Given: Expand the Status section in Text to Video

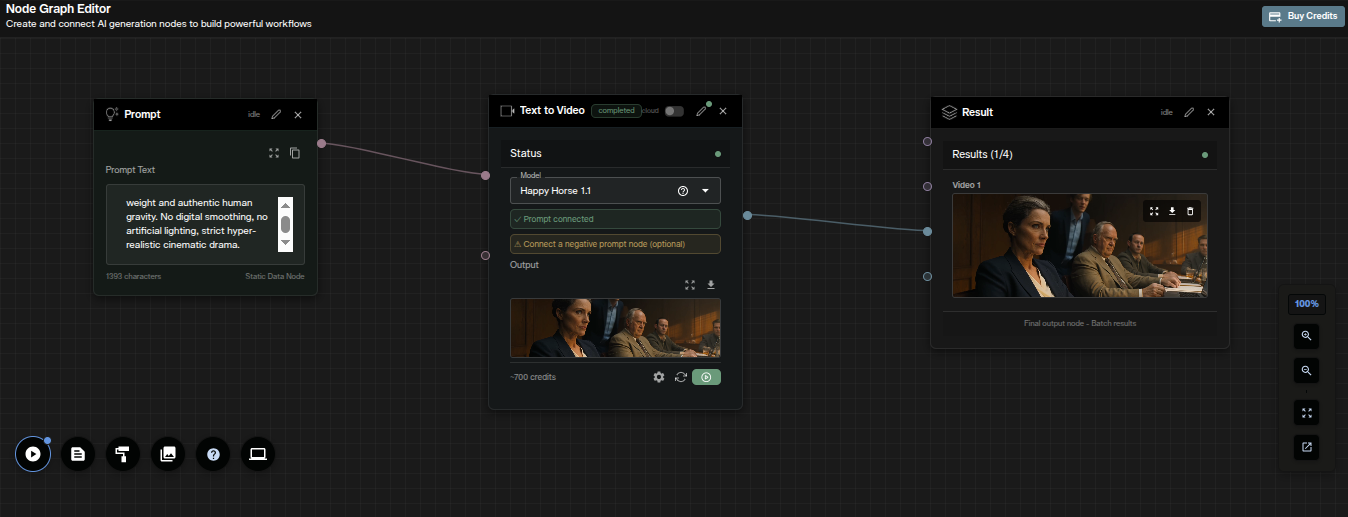Looking at the screenshot, I should pos(615,153).
